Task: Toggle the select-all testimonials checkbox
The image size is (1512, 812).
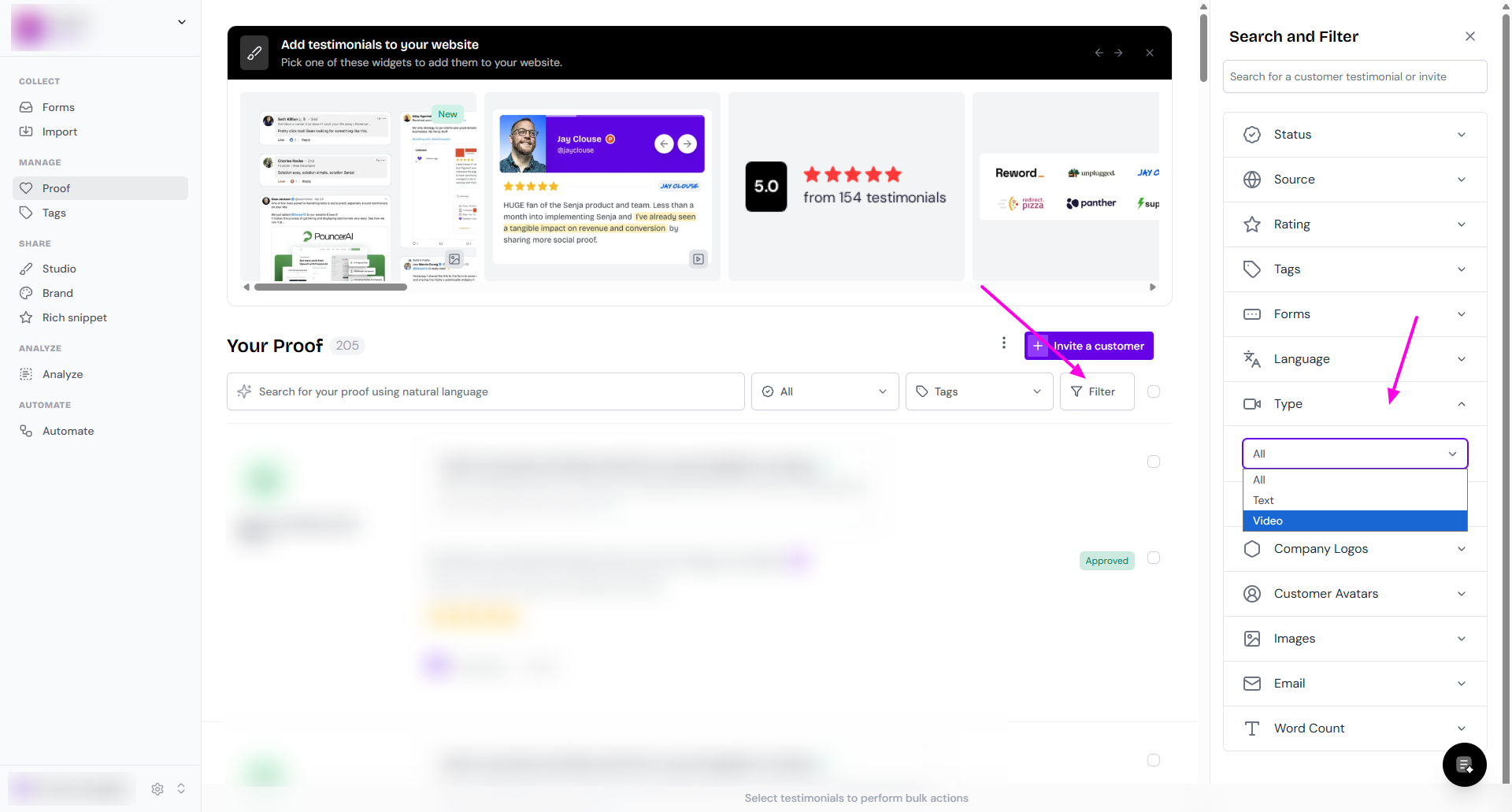Action: coord(1154,391)
